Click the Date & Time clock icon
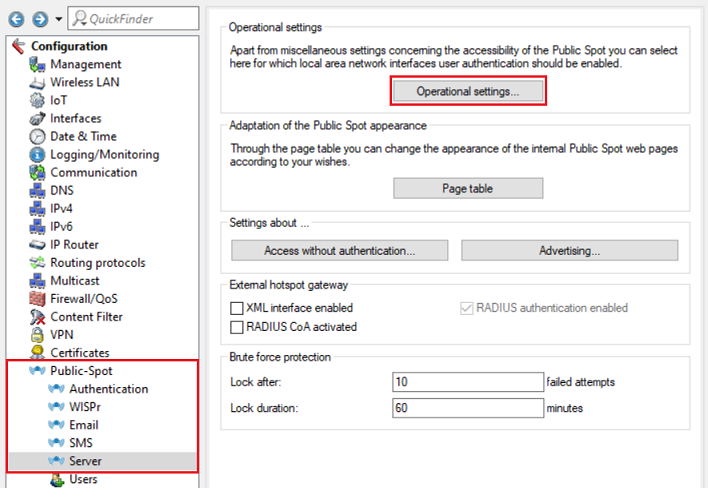This screenshot has width=708, height=488. tap(37, 136)
